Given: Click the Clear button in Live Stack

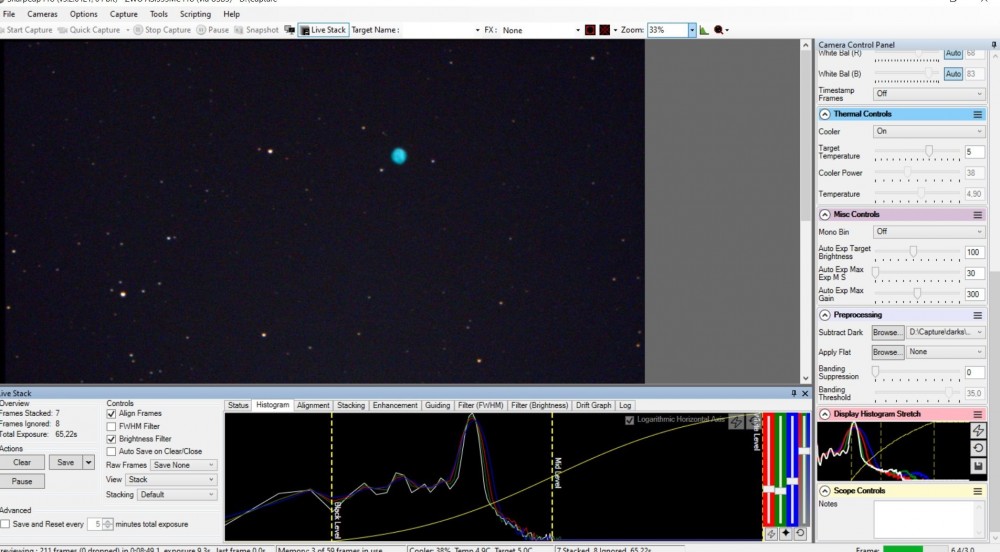Looking at the screenshot, I should (22, 463).
